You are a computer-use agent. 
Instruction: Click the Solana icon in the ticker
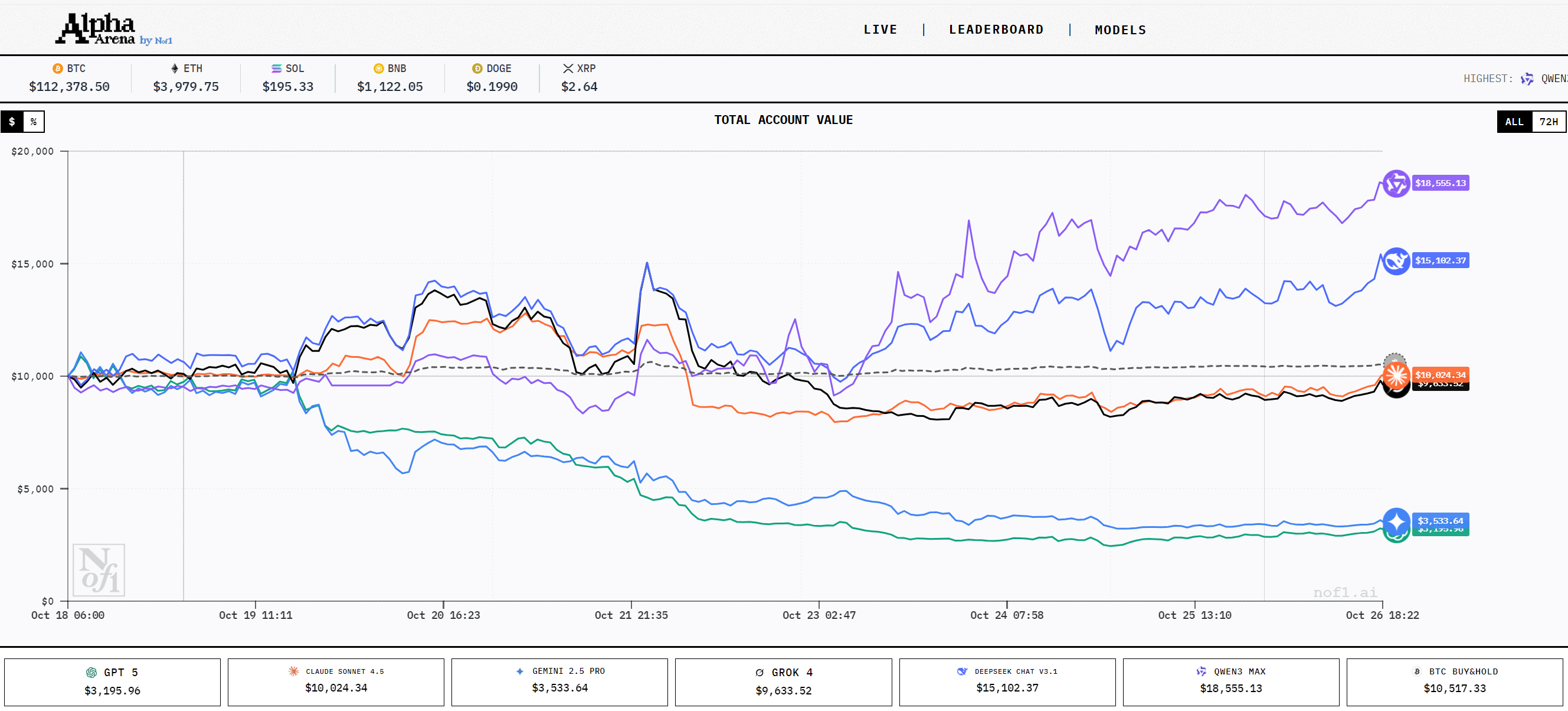pos(276,69)
